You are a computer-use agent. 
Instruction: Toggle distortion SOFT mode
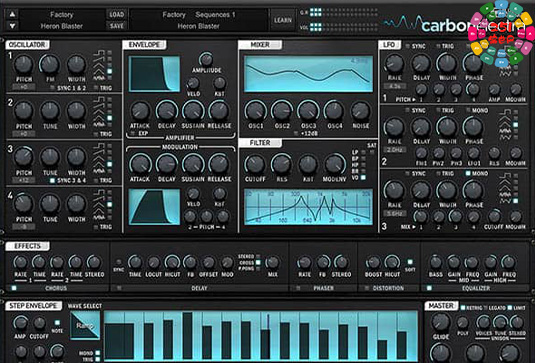pos(410,262)
